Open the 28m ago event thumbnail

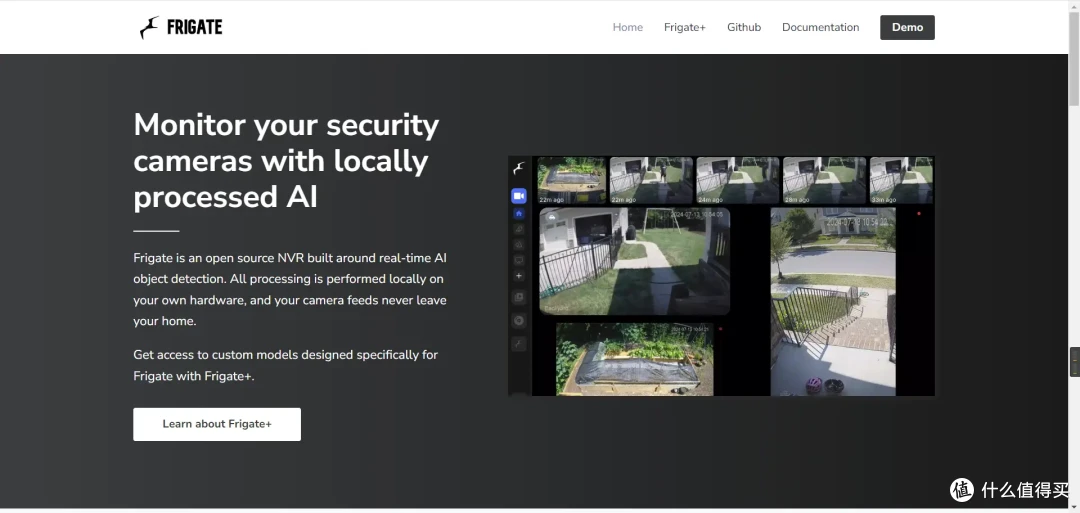(824, 180)
